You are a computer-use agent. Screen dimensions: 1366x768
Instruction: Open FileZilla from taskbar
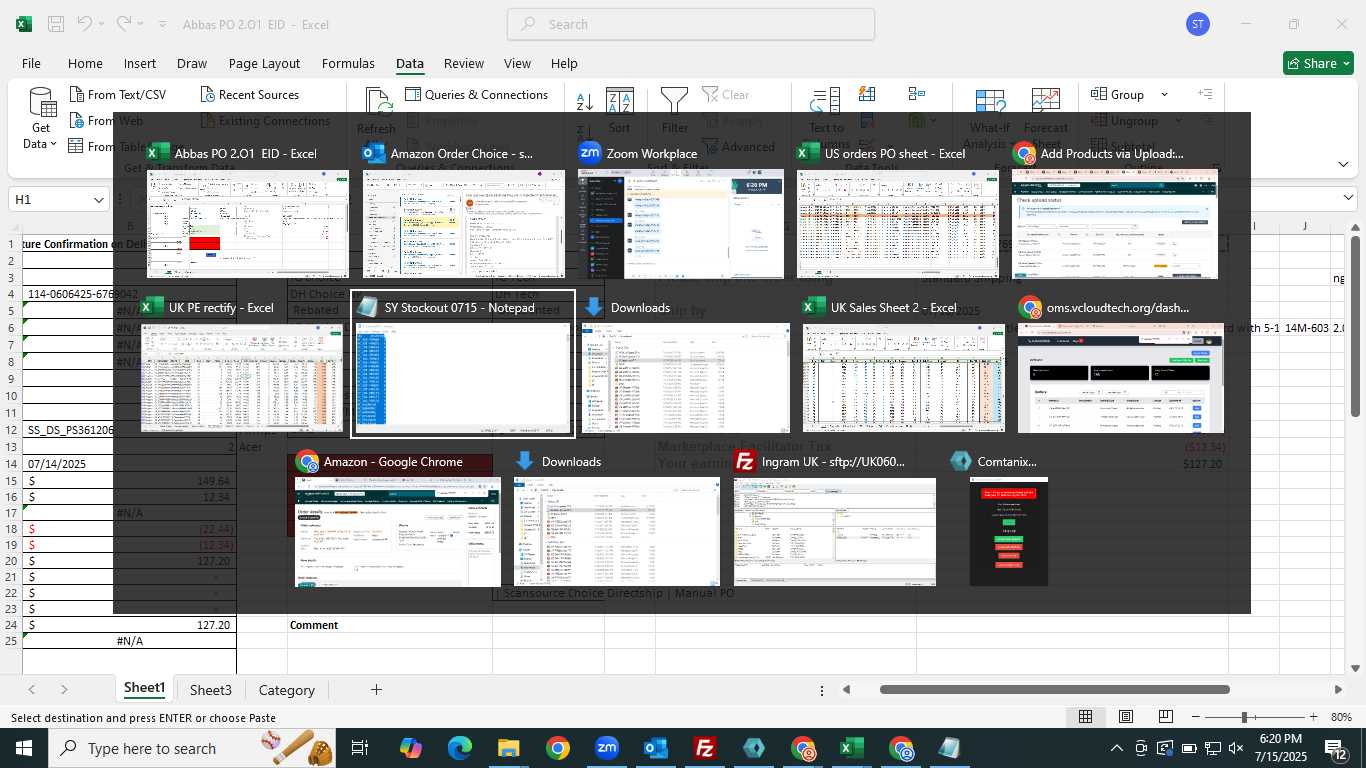coord(705,748)
